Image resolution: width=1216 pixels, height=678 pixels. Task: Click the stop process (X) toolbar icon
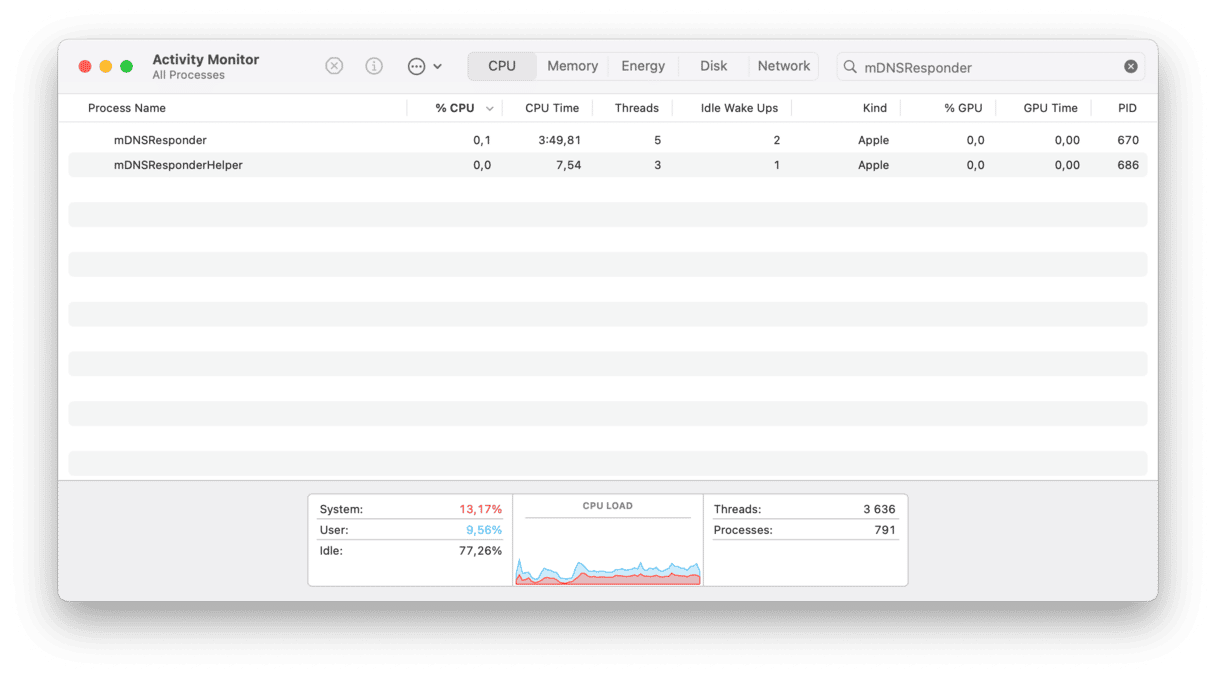coord(334,66)
